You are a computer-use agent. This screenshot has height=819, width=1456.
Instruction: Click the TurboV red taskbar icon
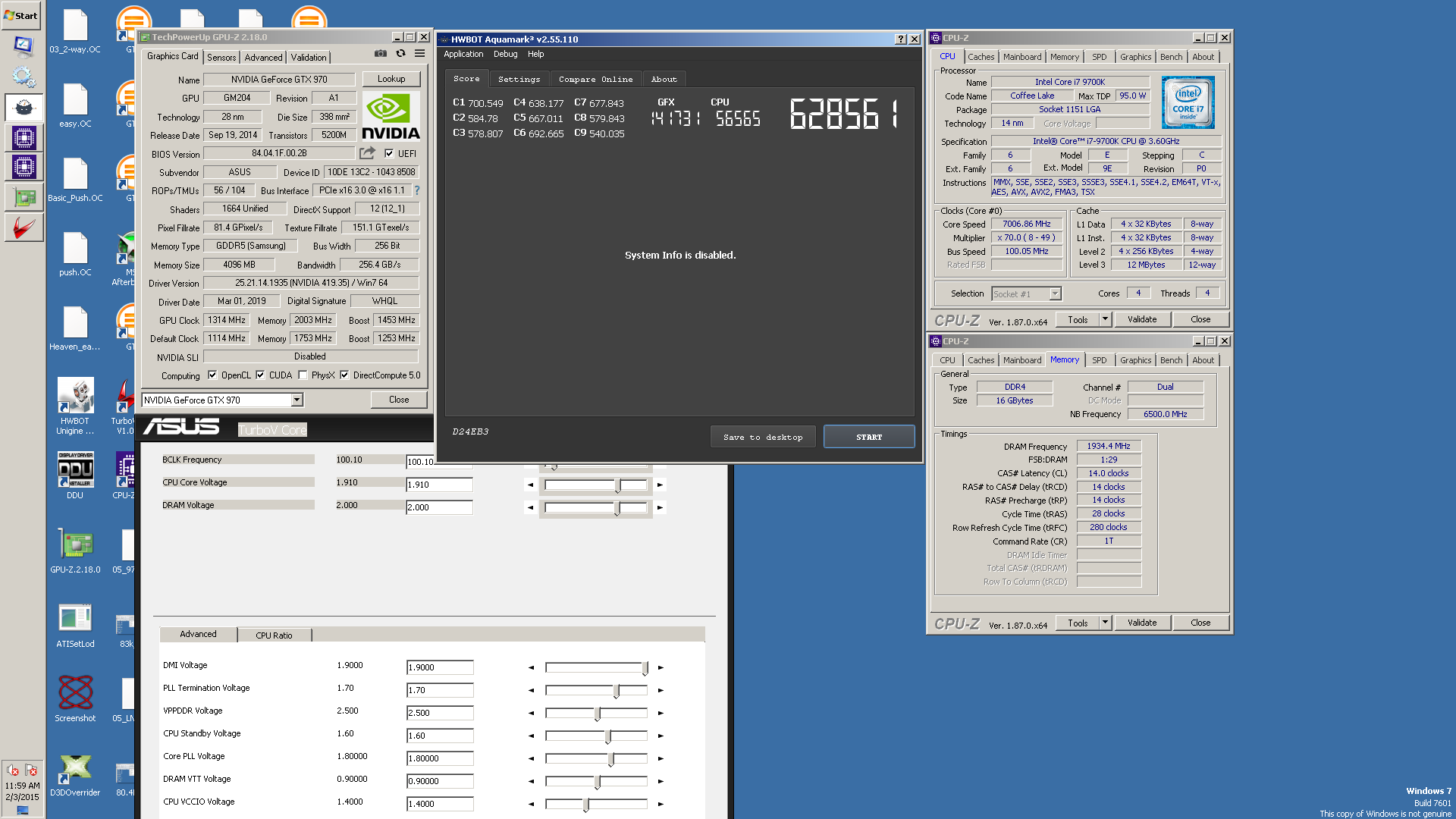(x=24, y=227)
